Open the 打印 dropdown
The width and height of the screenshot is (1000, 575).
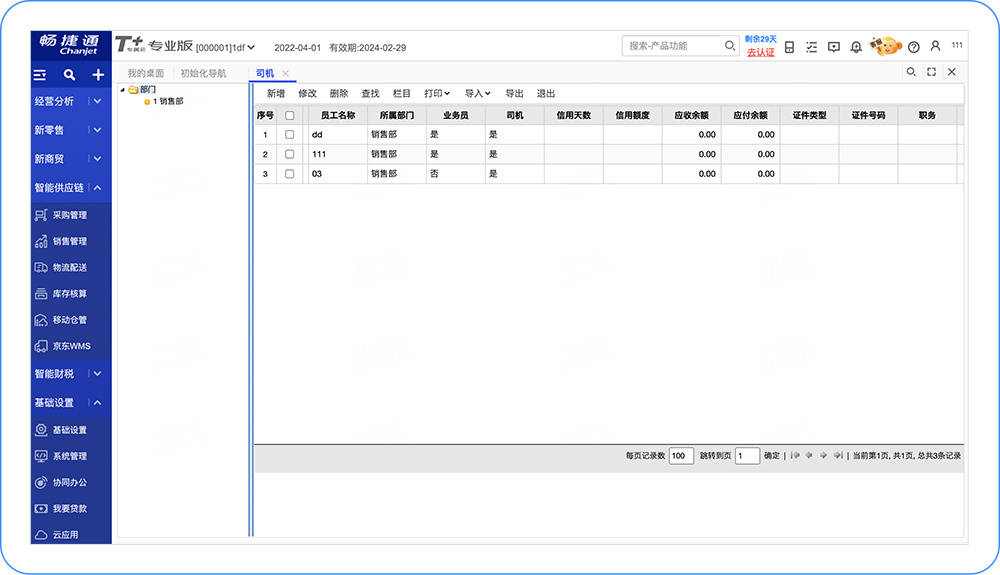pos(437,94)
